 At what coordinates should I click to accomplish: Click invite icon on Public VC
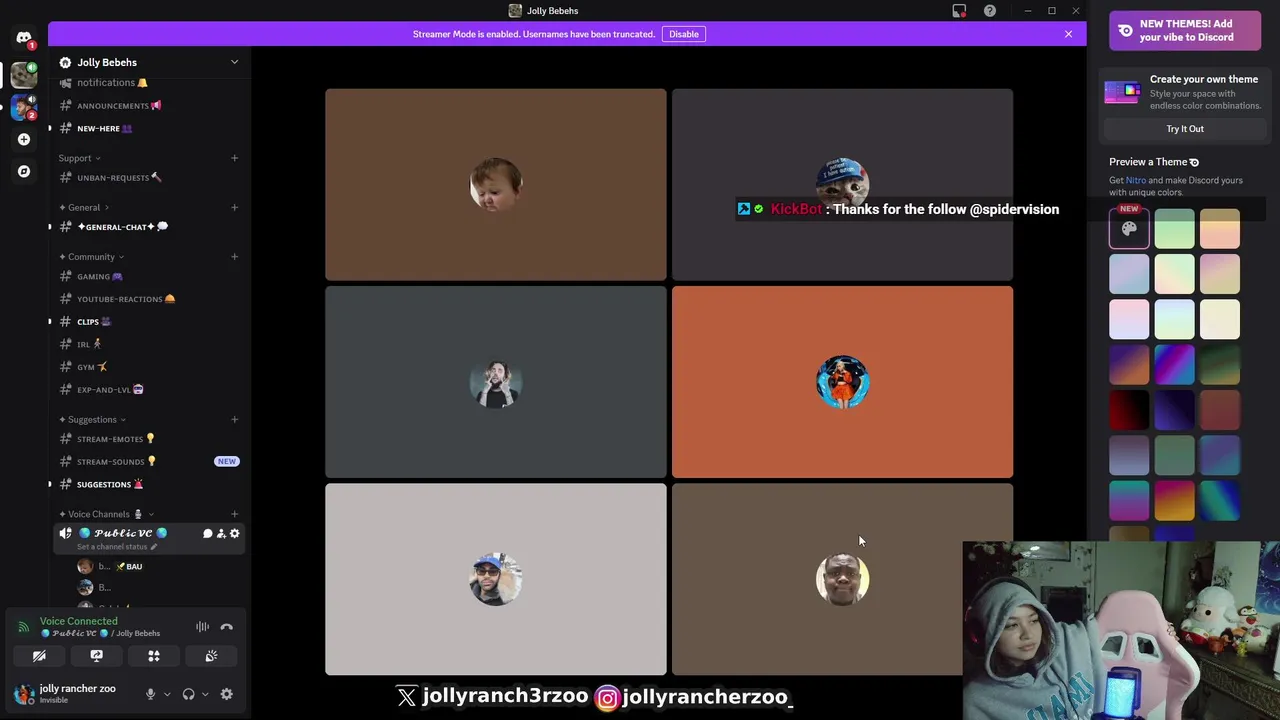[221, 534]
